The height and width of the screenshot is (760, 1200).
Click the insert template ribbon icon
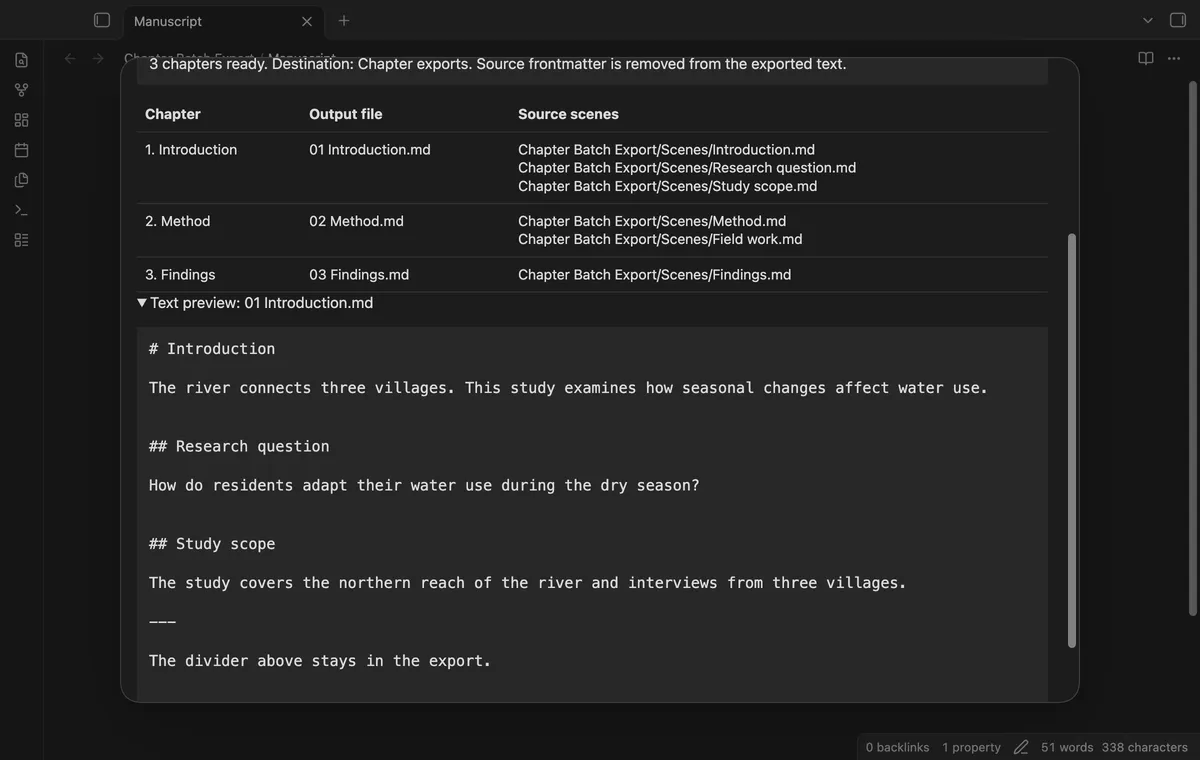[22, 180]
